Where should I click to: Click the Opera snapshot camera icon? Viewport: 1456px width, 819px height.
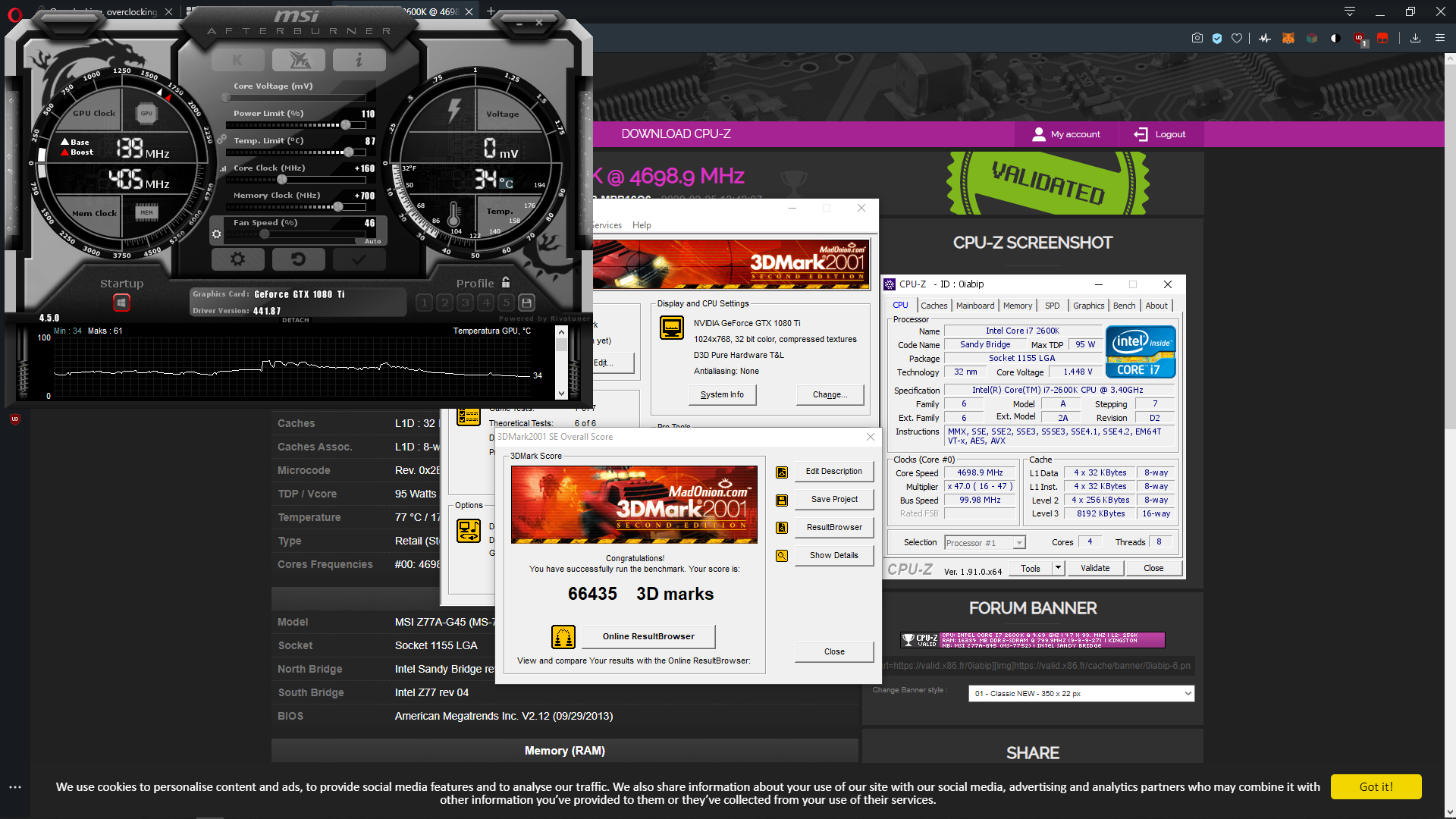(x=1197, y=38)
